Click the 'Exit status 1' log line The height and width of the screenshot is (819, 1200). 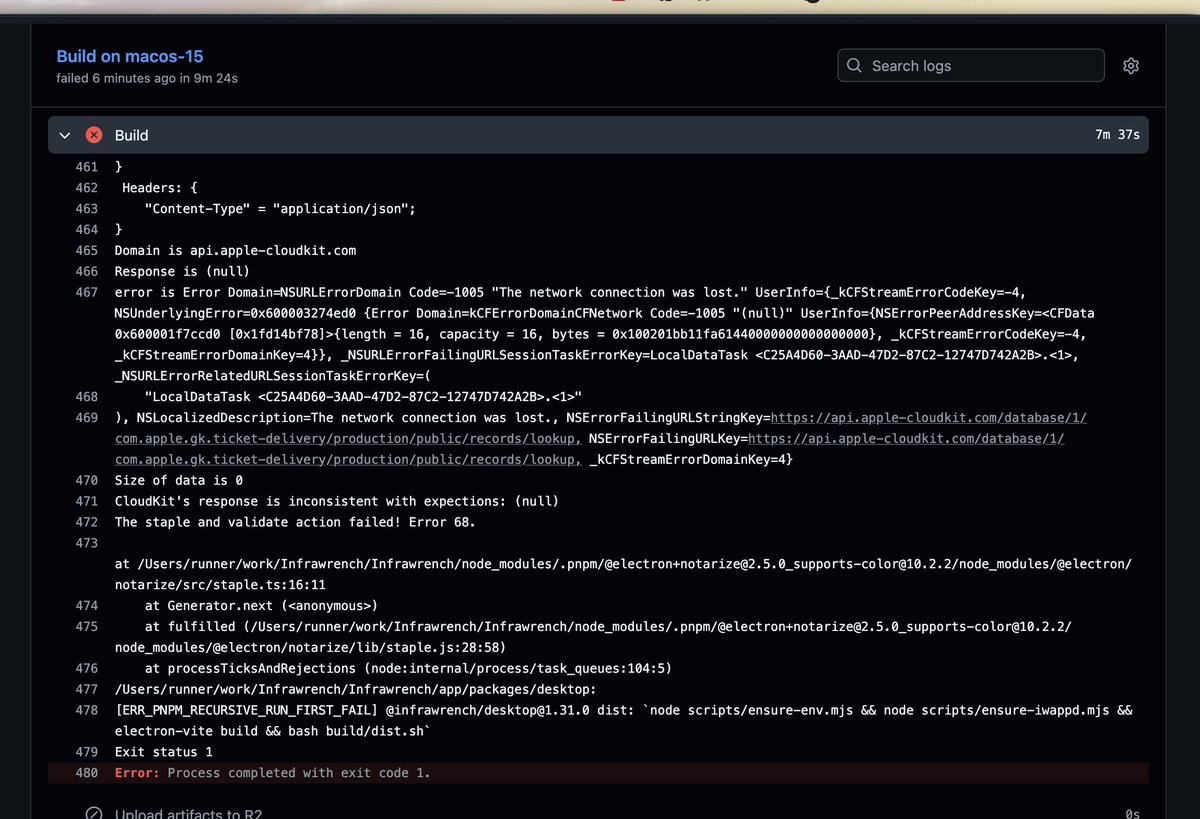click(x=164, y=752)
